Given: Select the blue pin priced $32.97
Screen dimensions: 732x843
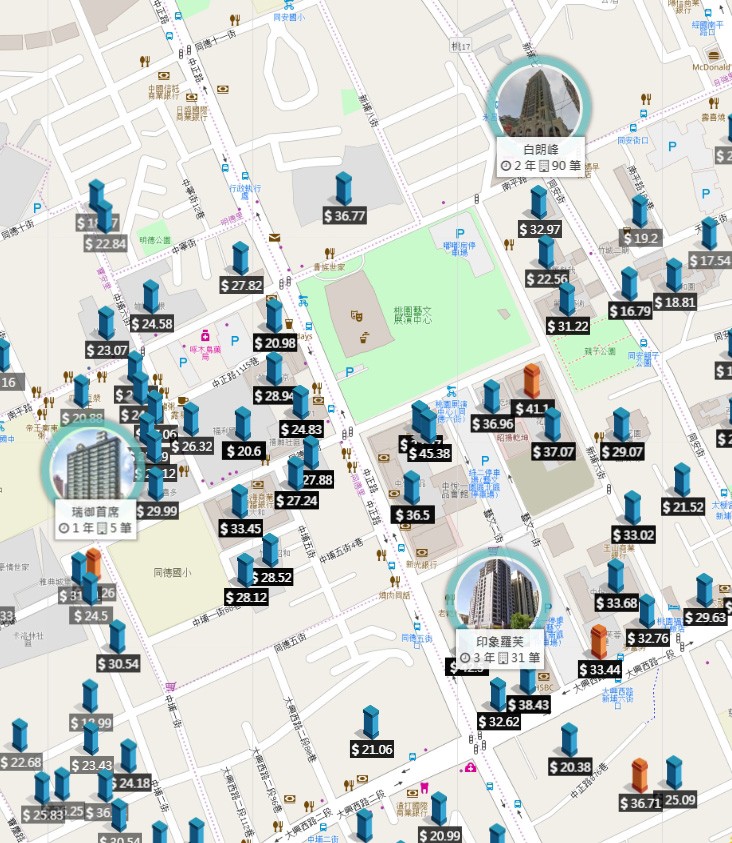Looking at the screenshot, I should 539,202.
